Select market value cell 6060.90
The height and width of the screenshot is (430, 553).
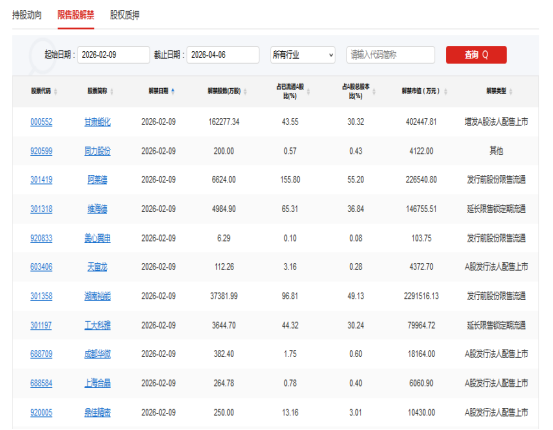pos(421,383)
